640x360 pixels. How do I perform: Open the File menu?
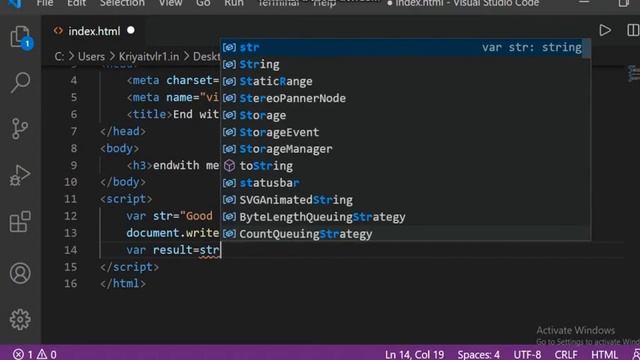pyautogui.click(x=45, y=3)
